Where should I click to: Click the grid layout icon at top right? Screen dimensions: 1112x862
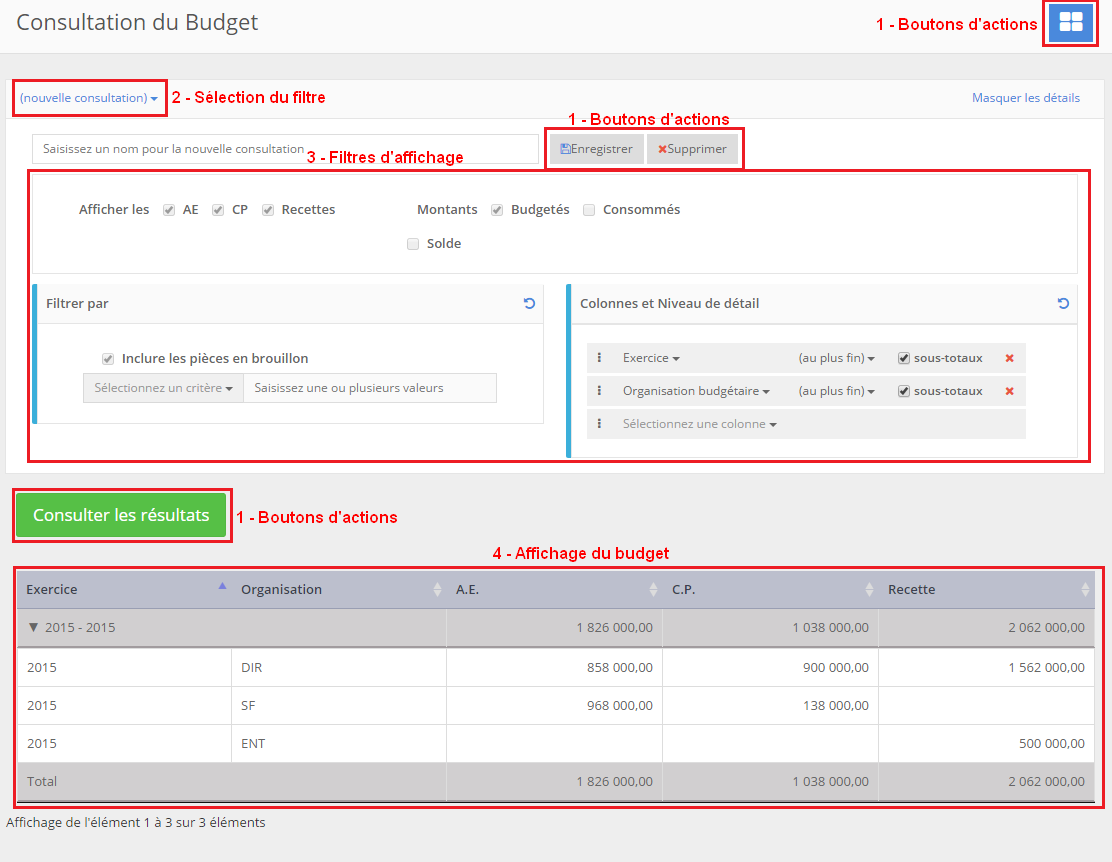tap(1071, 22)
